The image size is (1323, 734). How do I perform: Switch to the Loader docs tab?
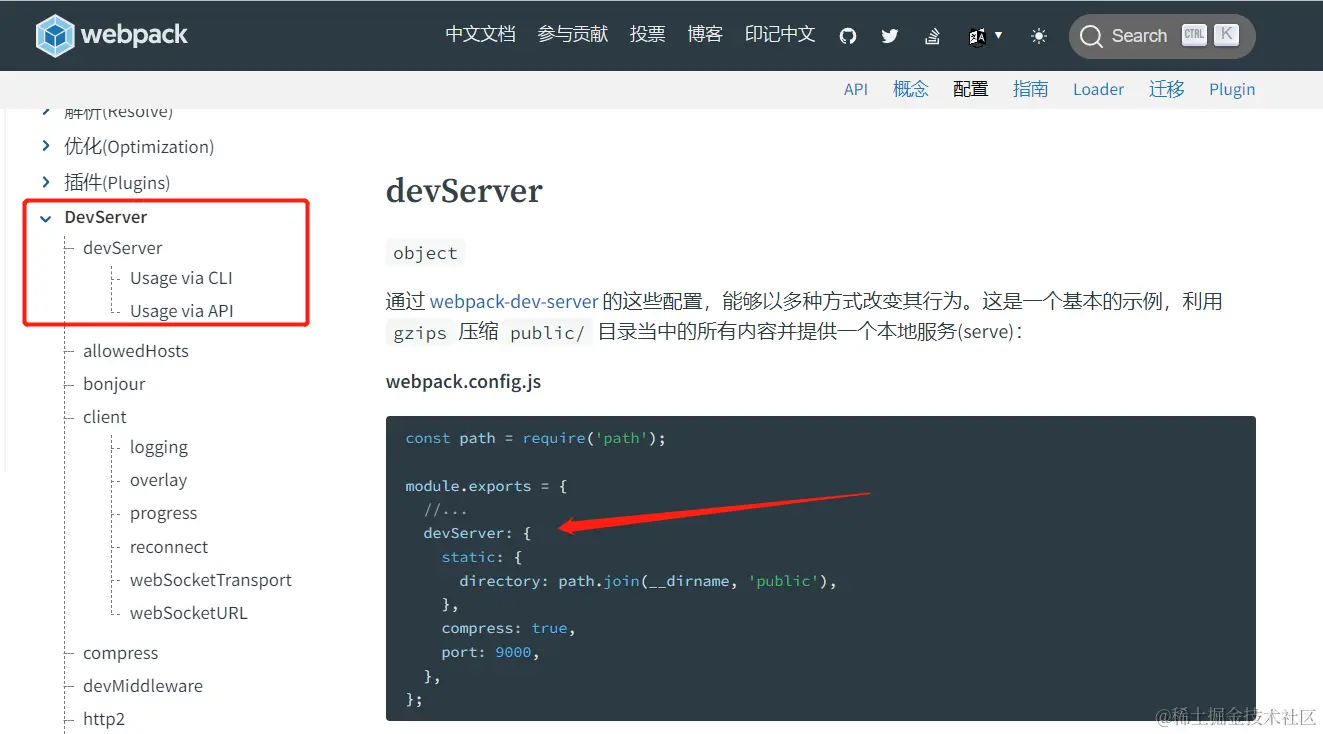pyautogui.click(x=1098, y=89)
